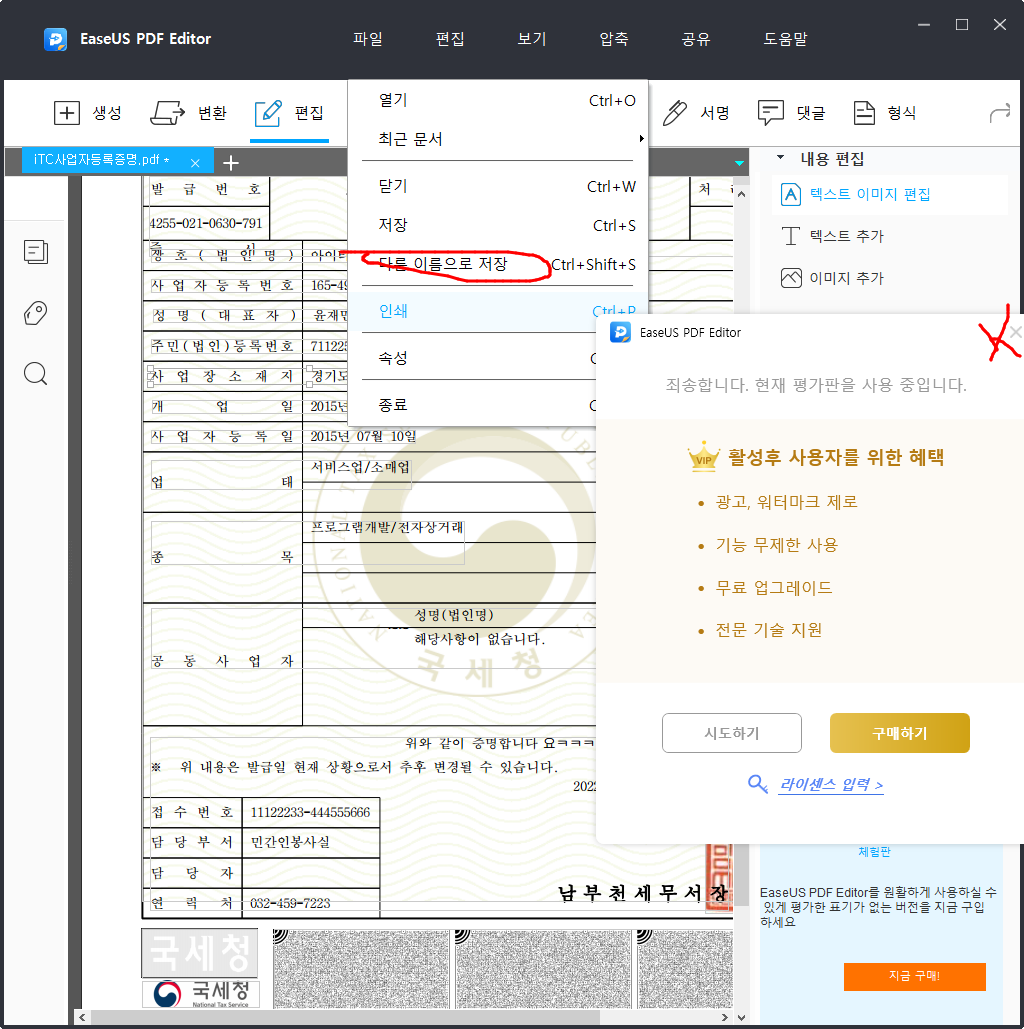Image resolution: width=1024 pixels, height=1029 pixels.
Task: Click the horizontal scrollbar thumb
Action: pyautogui.click(x=345, y=1017)
